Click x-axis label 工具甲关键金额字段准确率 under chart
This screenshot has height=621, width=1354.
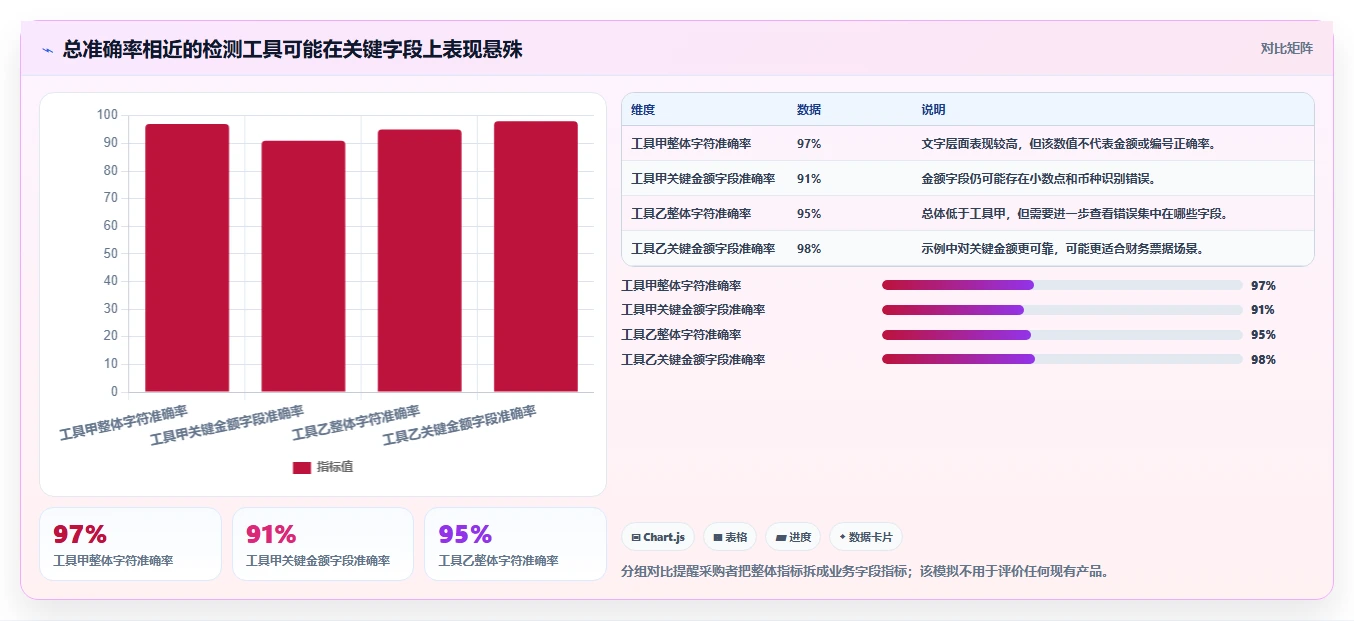(x=227, y=425)
